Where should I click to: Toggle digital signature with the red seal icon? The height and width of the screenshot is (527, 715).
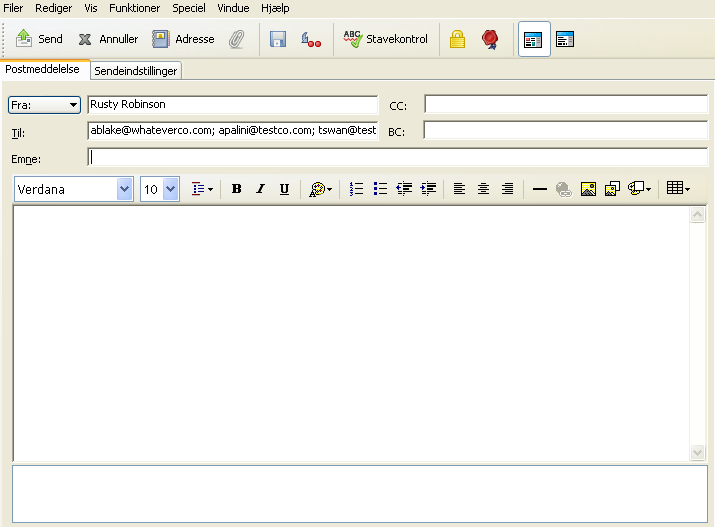point(490,39)
